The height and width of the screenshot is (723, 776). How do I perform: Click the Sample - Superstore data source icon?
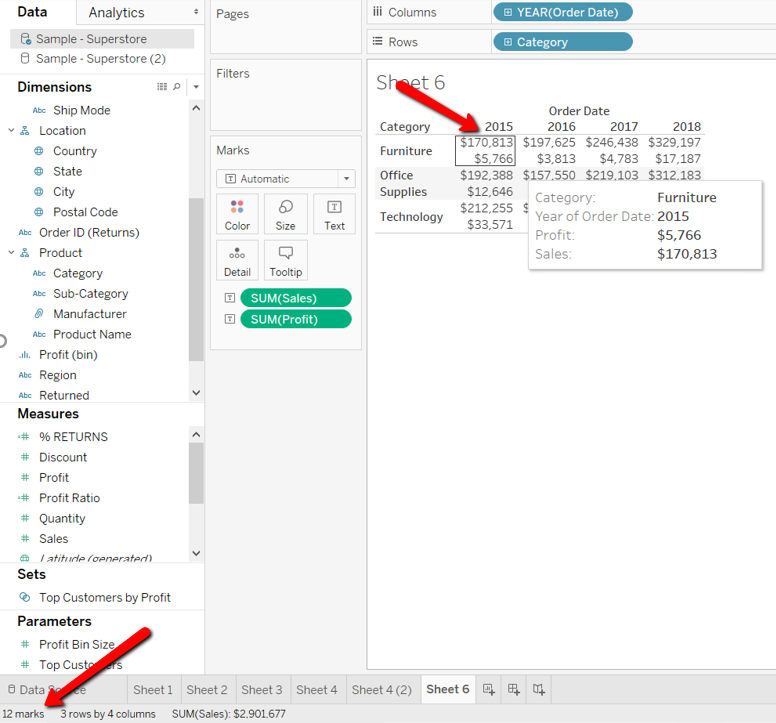coord(25,39)
